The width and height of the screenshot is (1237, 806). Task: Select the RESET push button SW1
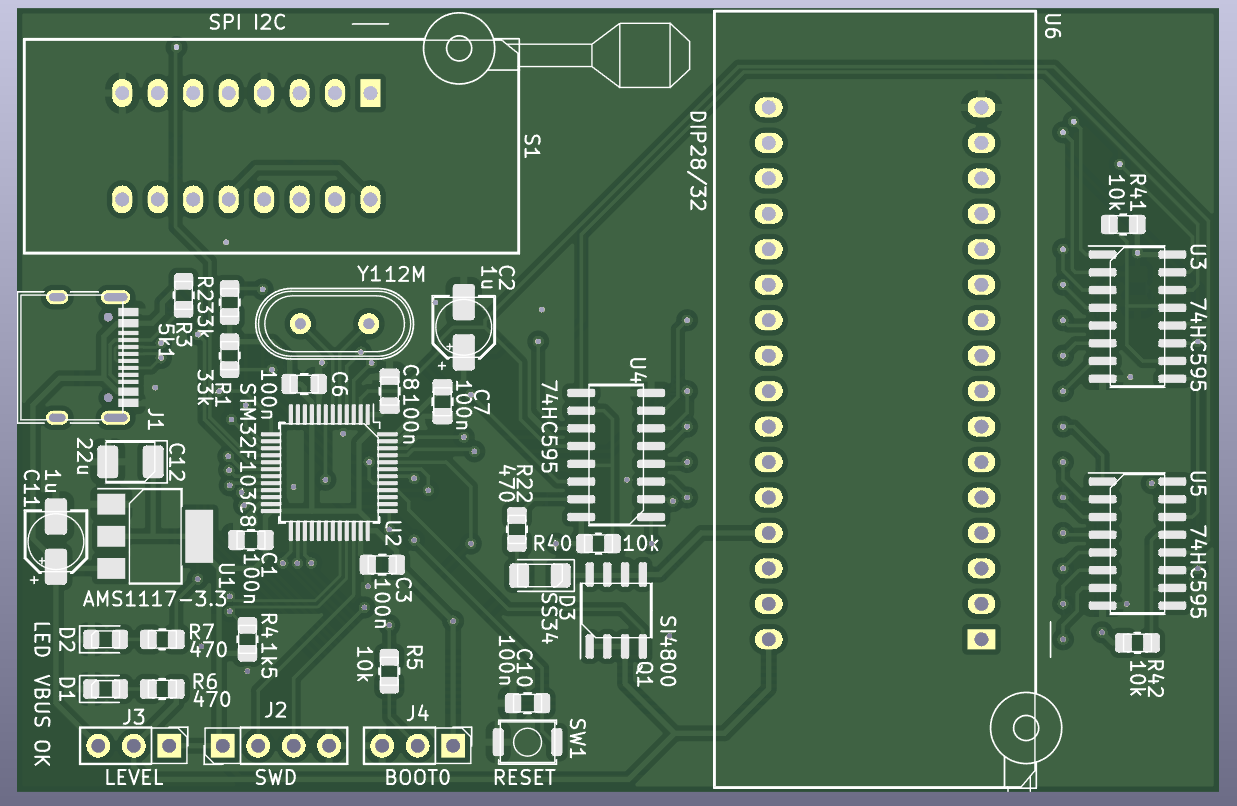coord(526,742)
